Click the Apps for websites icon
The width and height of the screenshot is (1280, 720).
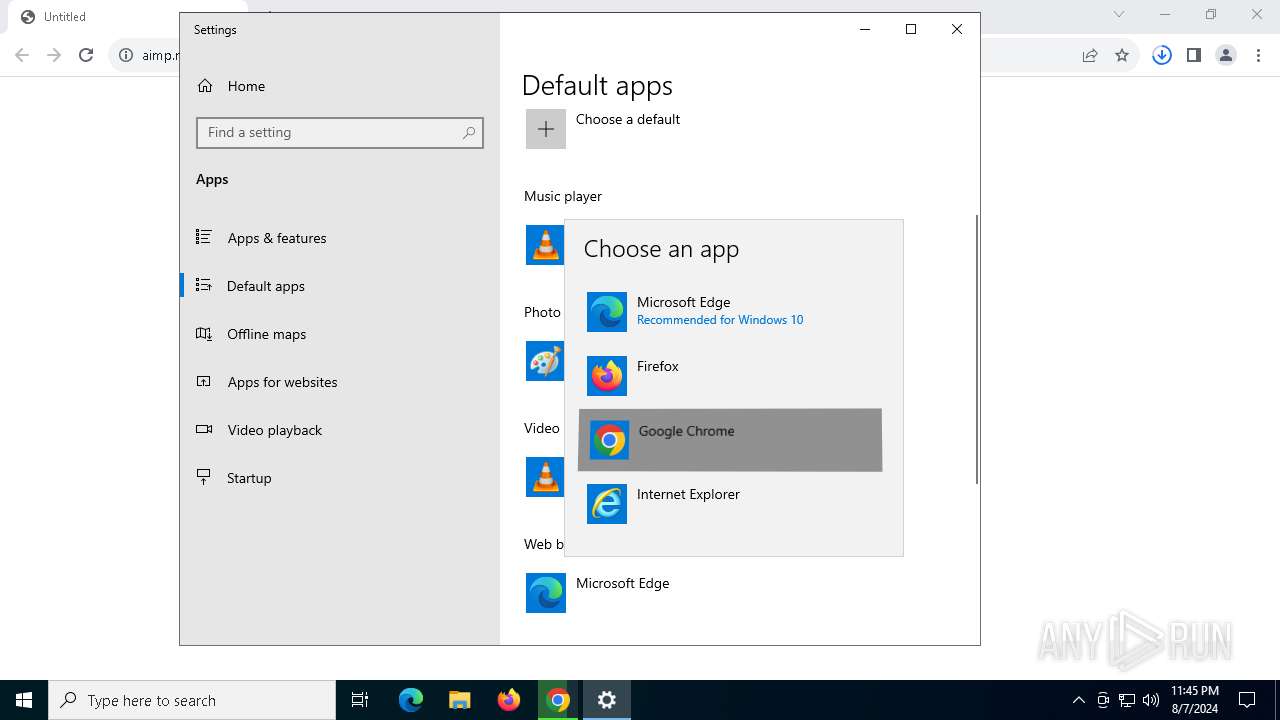point(204,382)
